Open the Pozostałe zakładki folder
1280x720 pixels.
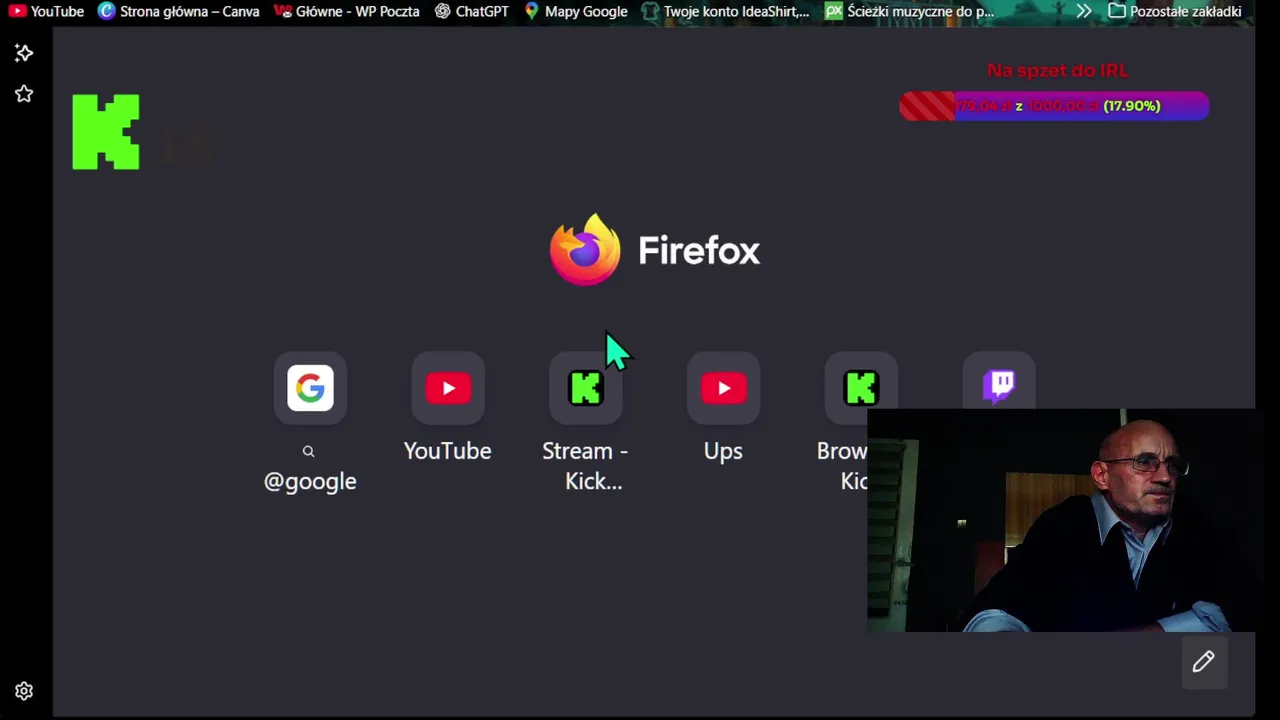point(1175,11)
